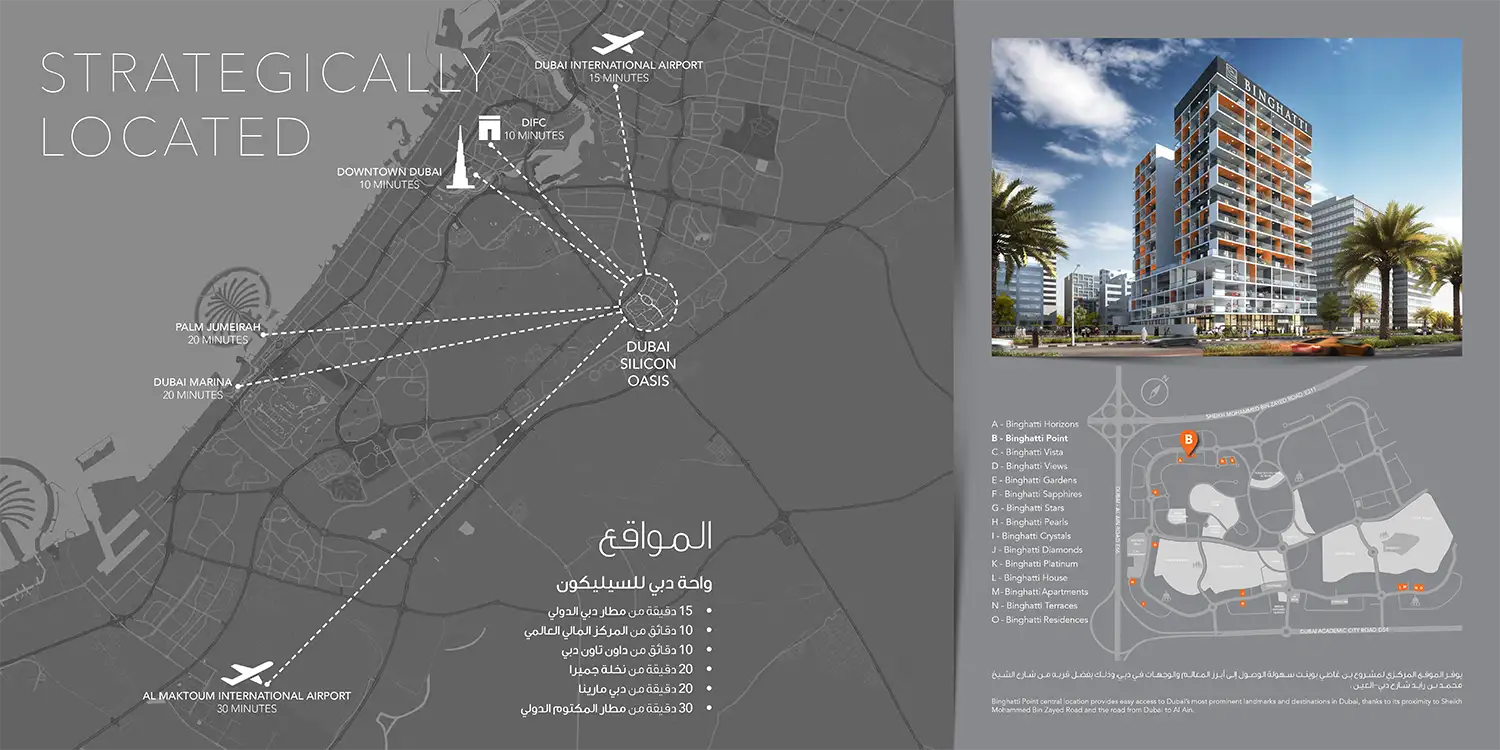Click the DIFC gate building icon
Viewport: 1500px width, 750px height.
[x=489, y=129]
